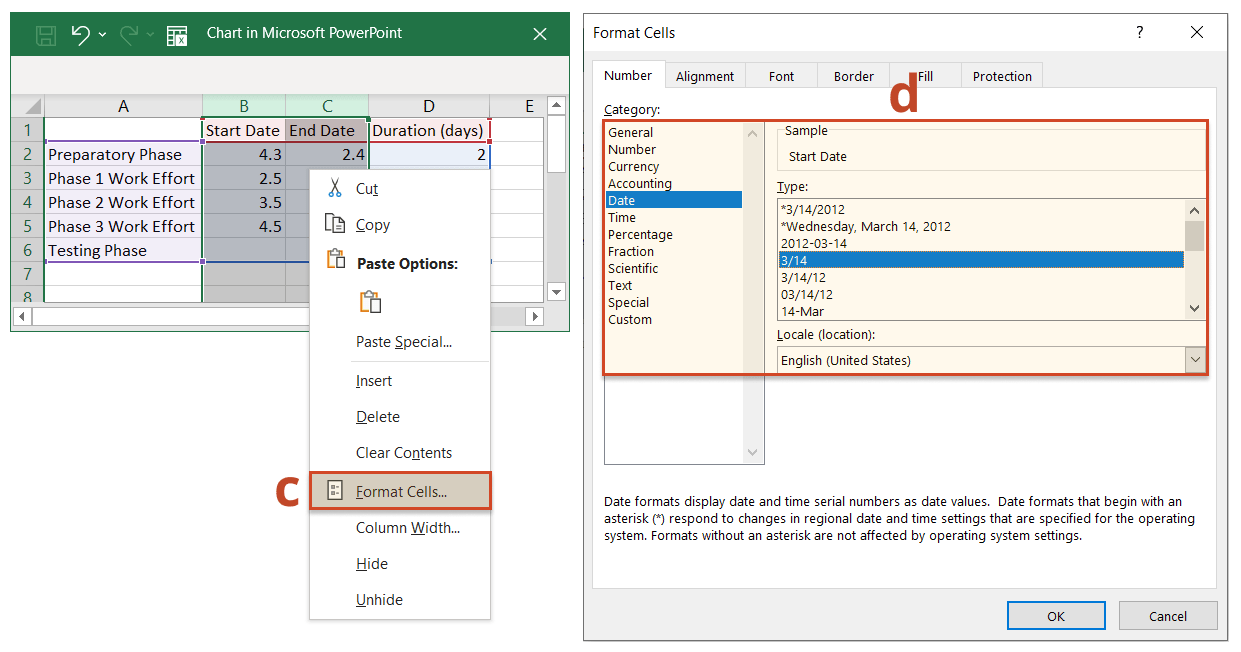Click the Help question mark in Format Cells dialog
The width and height of the screenshot is (1241, 652).
[x=1139, y=32]
